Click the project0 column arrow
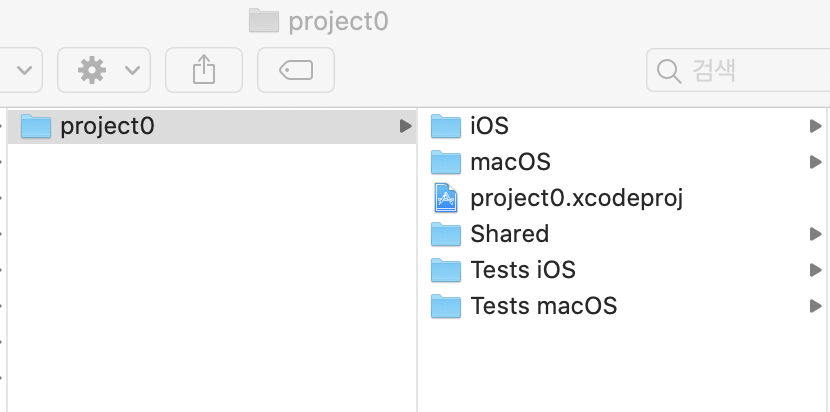 click(404, 126)
